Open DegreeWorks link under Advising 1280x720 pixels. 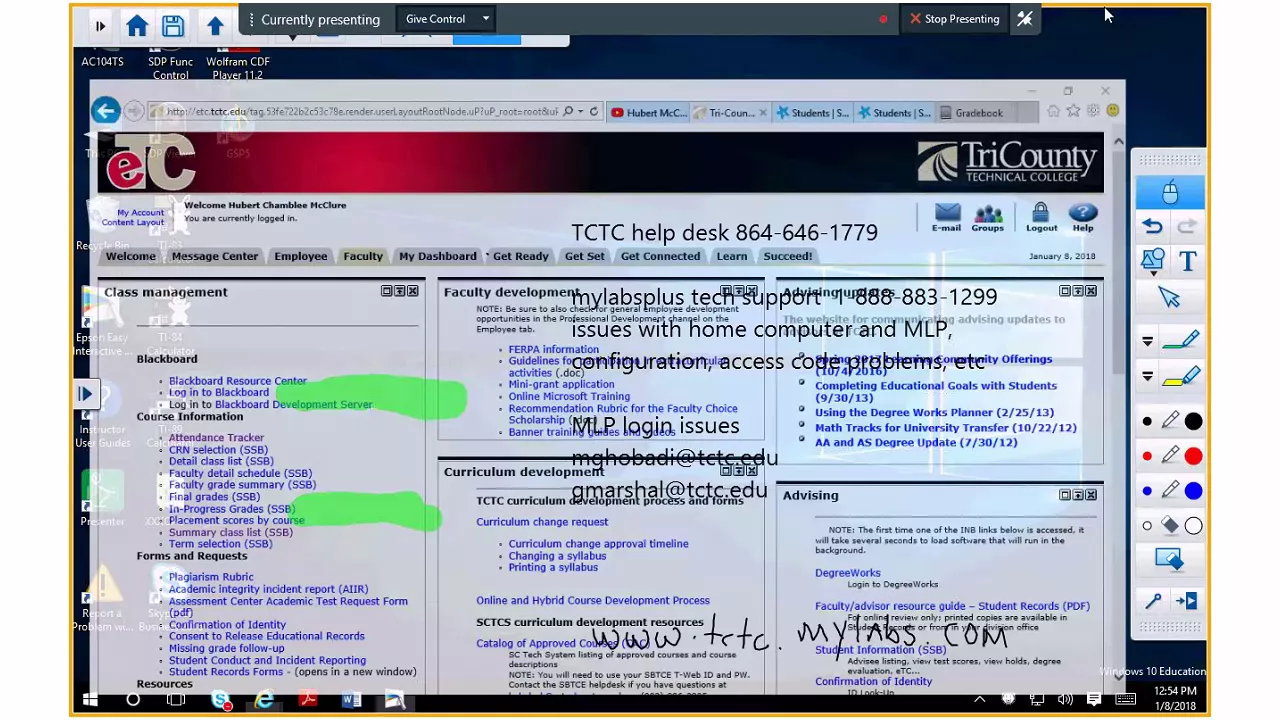(x=848, y=573)
